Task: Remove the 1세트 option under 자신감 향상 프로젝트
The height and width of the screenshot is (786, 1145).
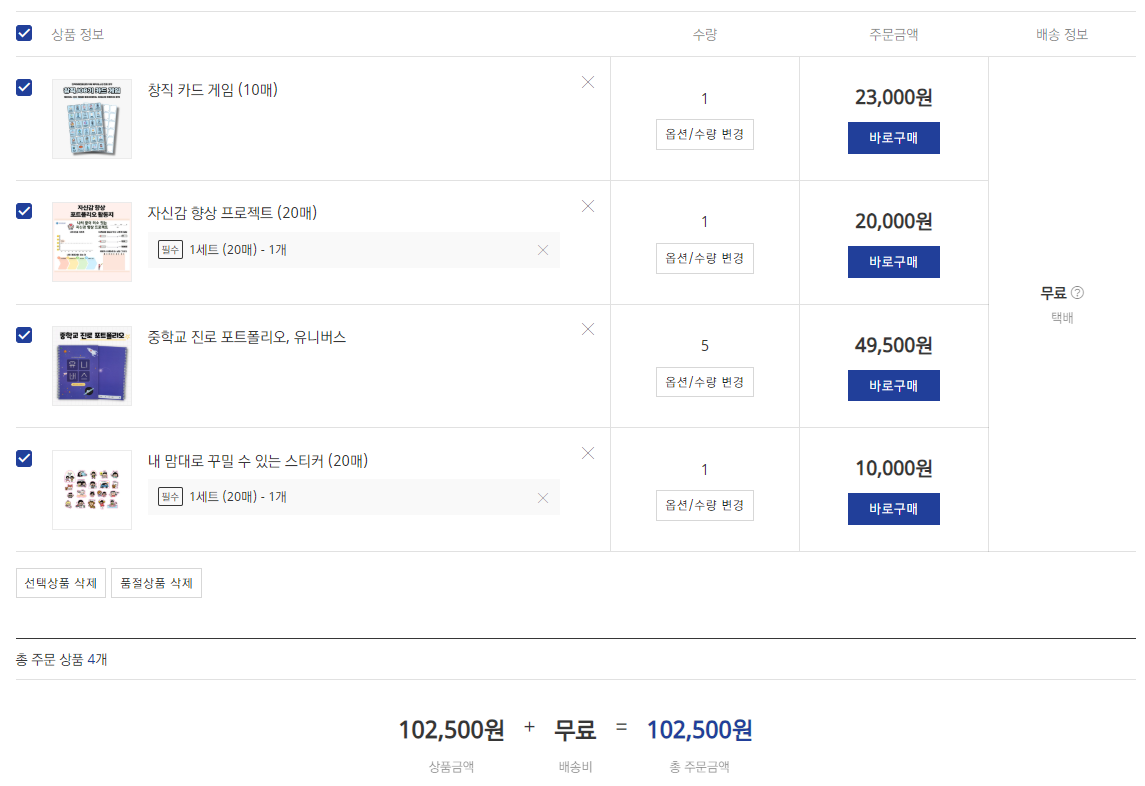Action: (543, 250)
